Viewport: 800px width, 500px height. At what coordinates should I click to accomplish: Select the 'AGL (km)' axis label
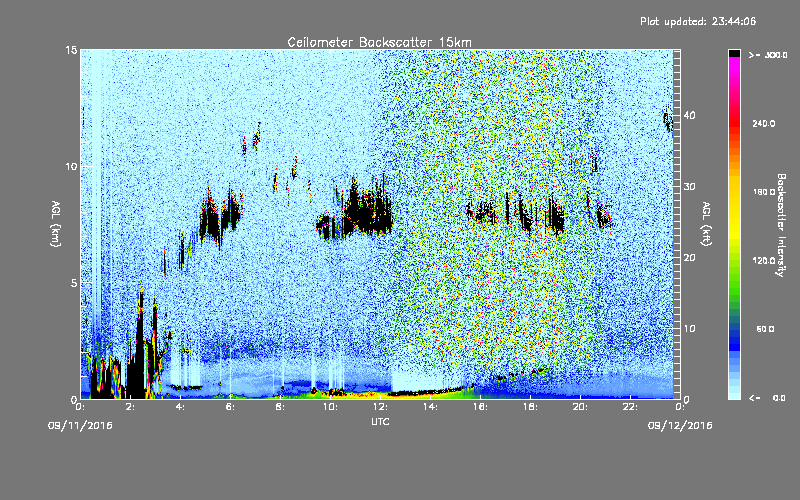(x=56, y=224)
